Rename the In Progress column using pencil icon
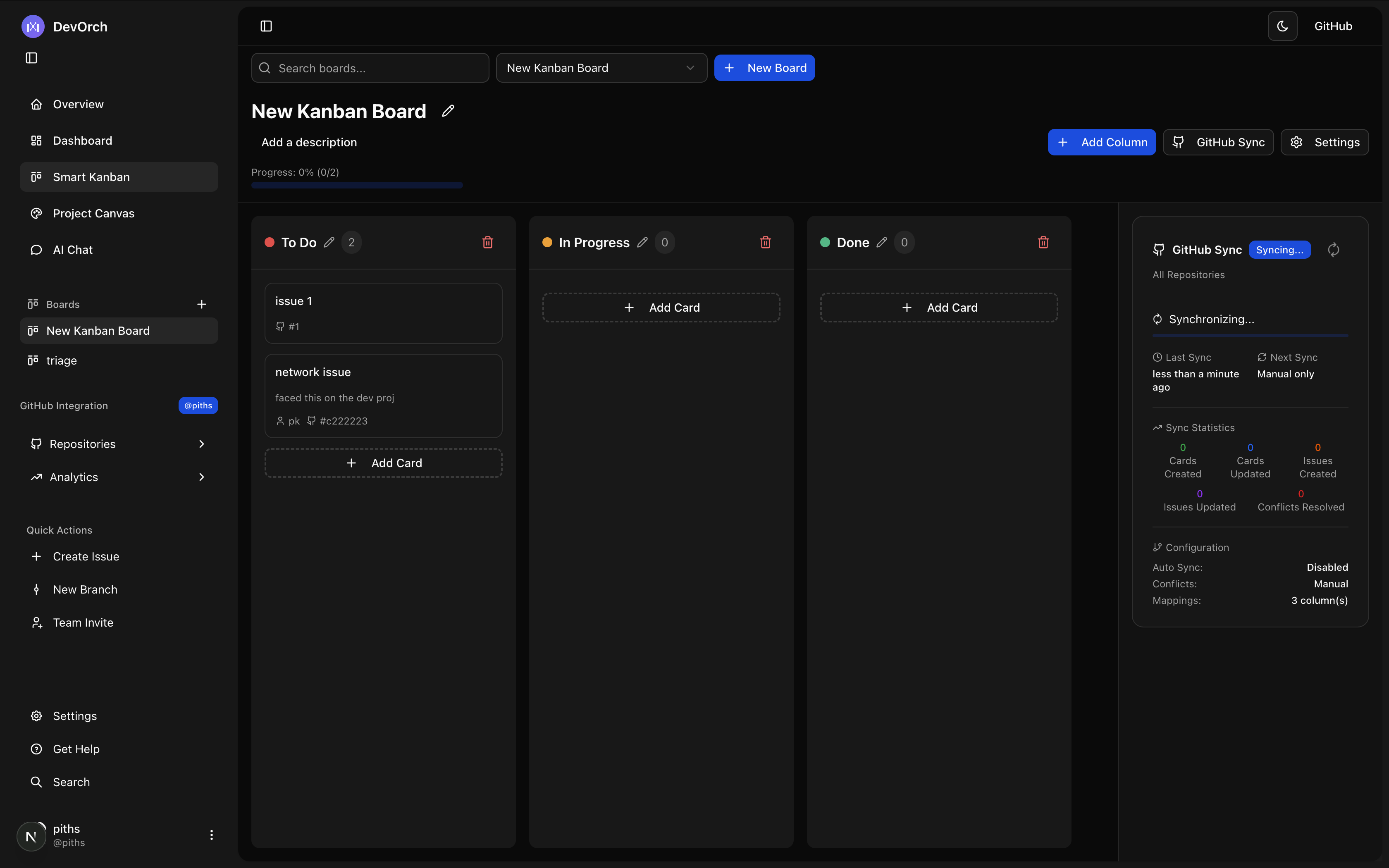Screen dimensions: 1389x868 [x=642, y=242]
